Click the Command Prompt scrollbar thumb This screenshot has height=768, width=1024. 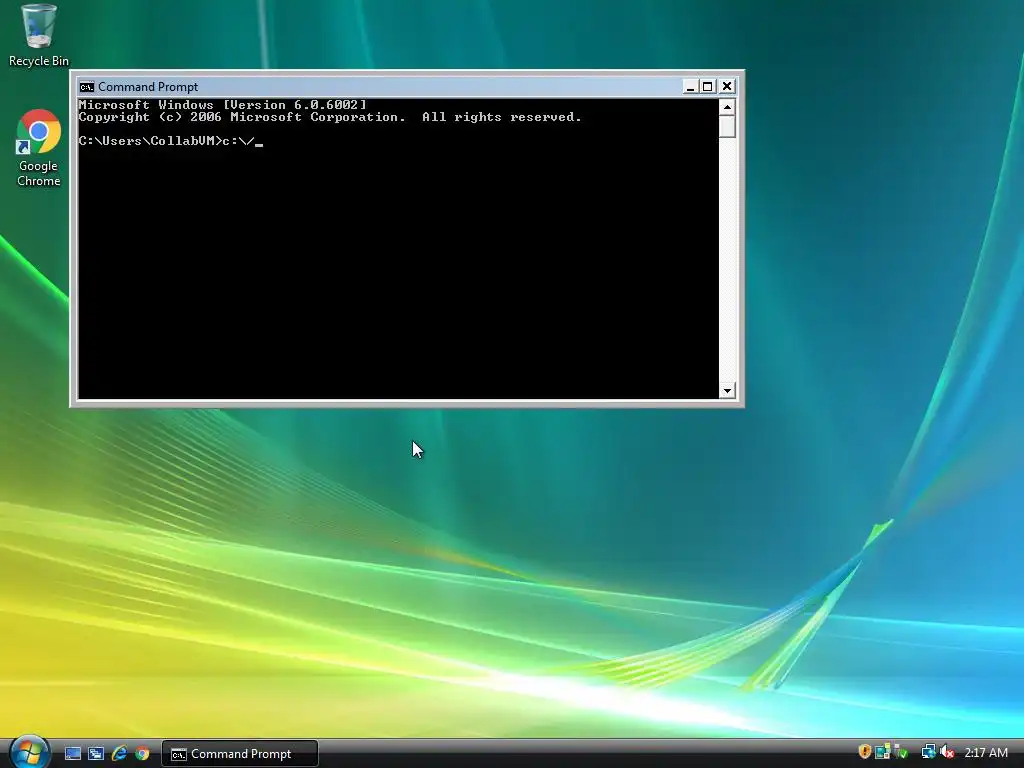pyautogui.click(x=727, y=126)
